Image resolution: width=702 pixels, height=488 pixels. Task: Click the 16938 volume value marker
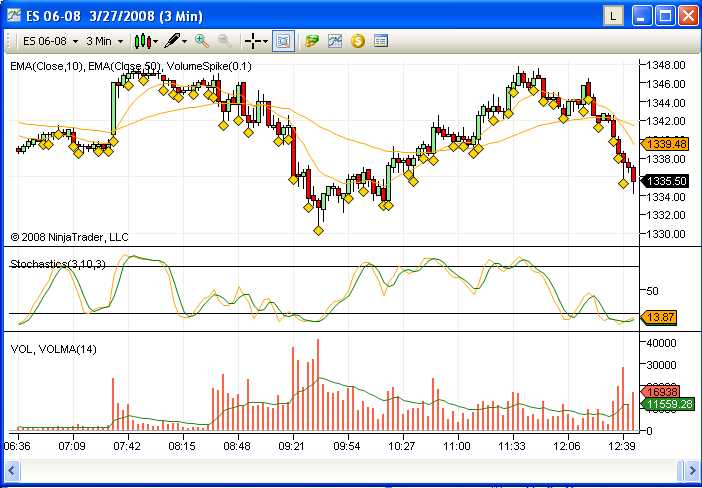pyautogui.click(x=661, y=392)
